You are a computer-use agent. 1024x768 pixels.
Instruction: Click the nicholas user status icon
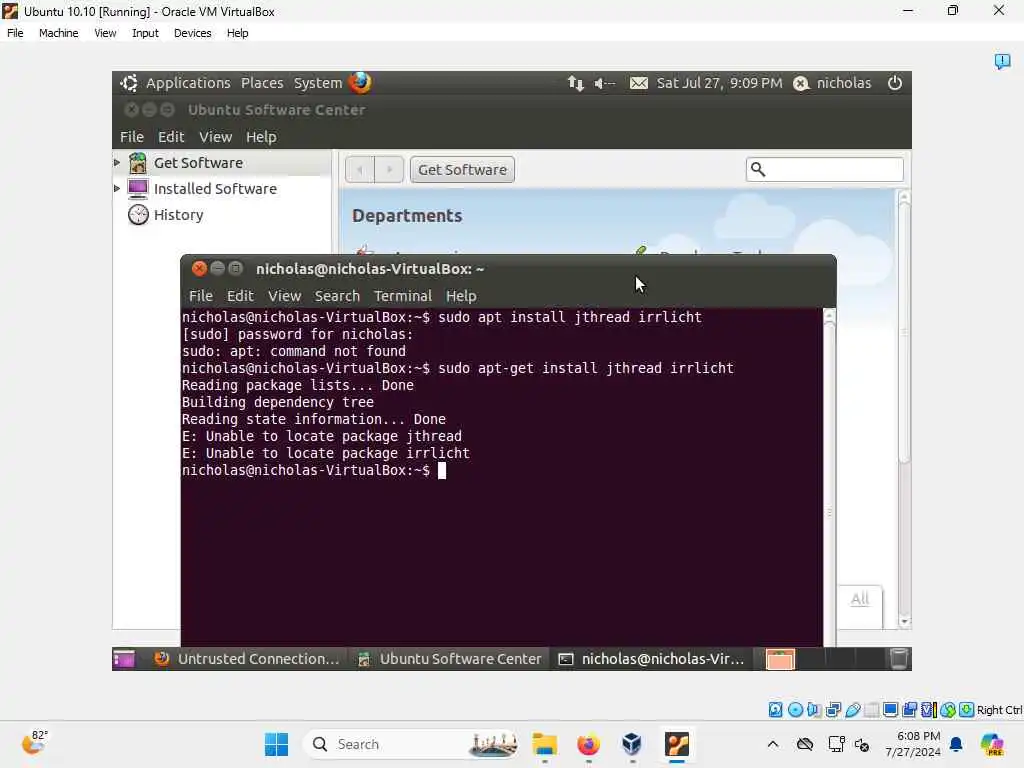801,84
